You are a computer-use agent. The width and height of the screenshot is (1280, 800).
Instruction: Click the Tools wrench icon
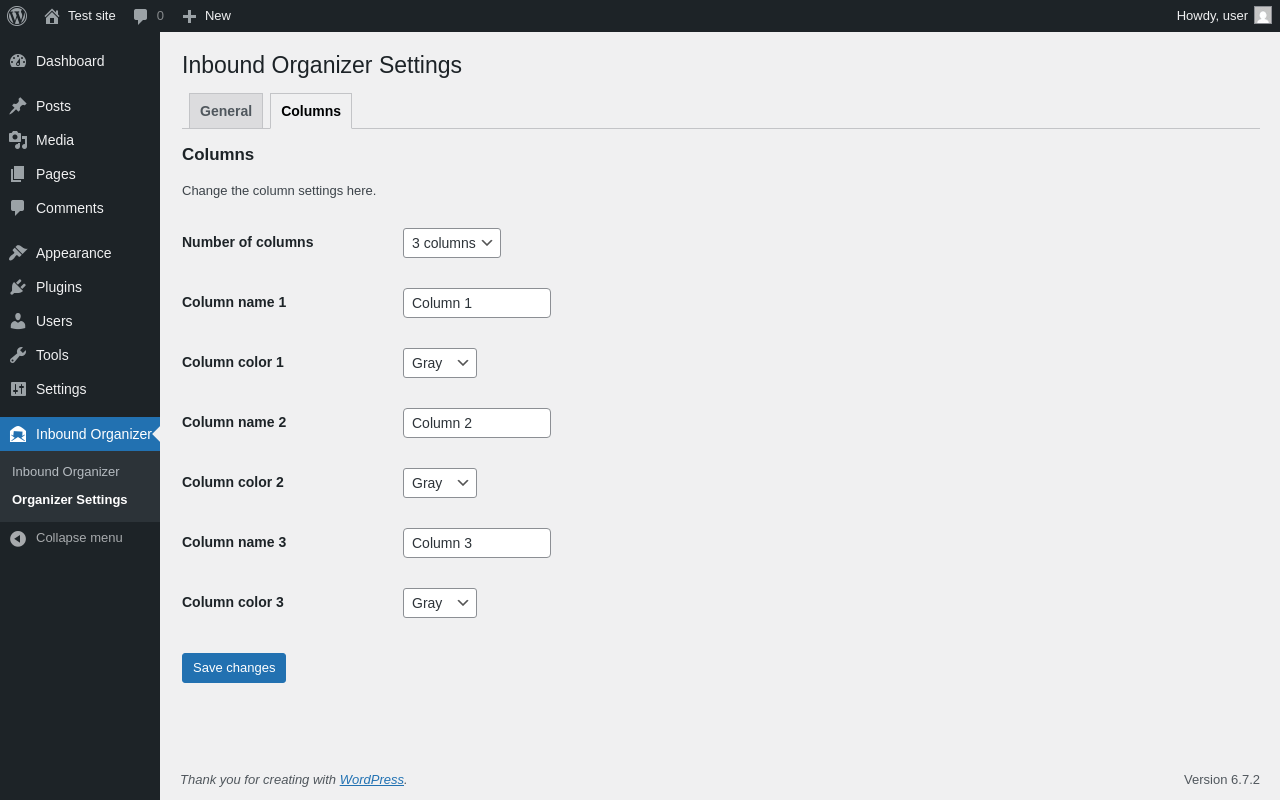pyautogui.click(x=18, y=355)
